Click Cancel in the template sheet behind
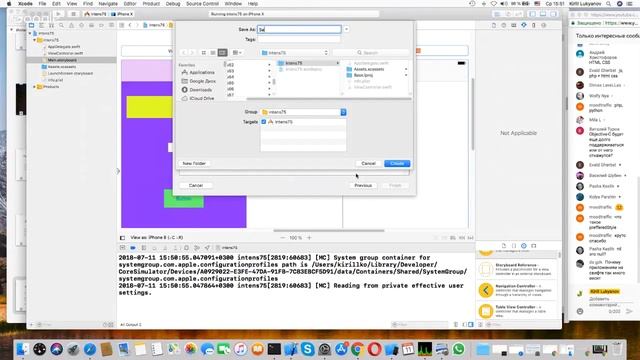The image size is (640, 360). (196, 185)
